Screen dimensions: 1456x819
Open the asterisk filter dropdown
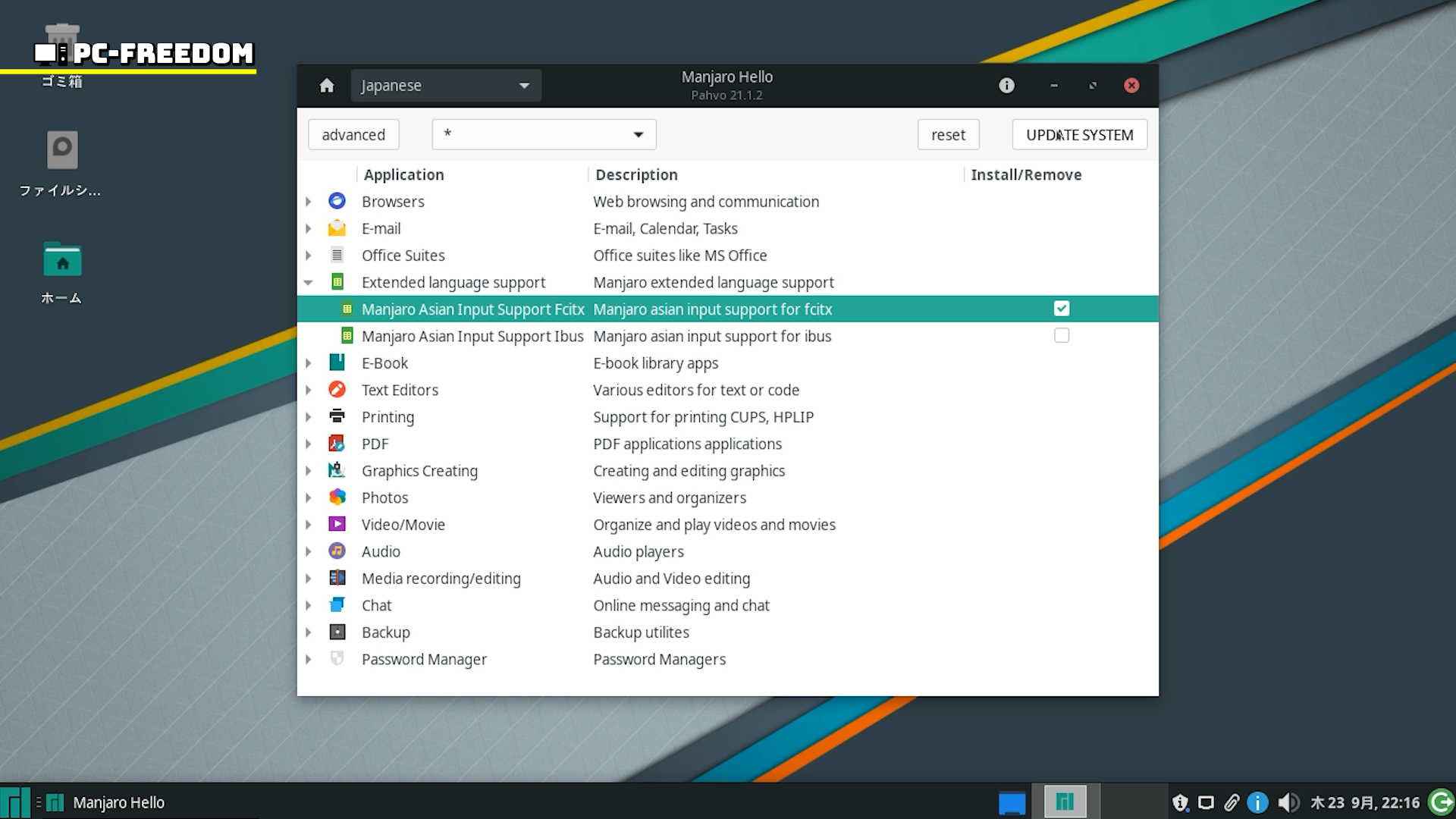click(x=544, y=135)
